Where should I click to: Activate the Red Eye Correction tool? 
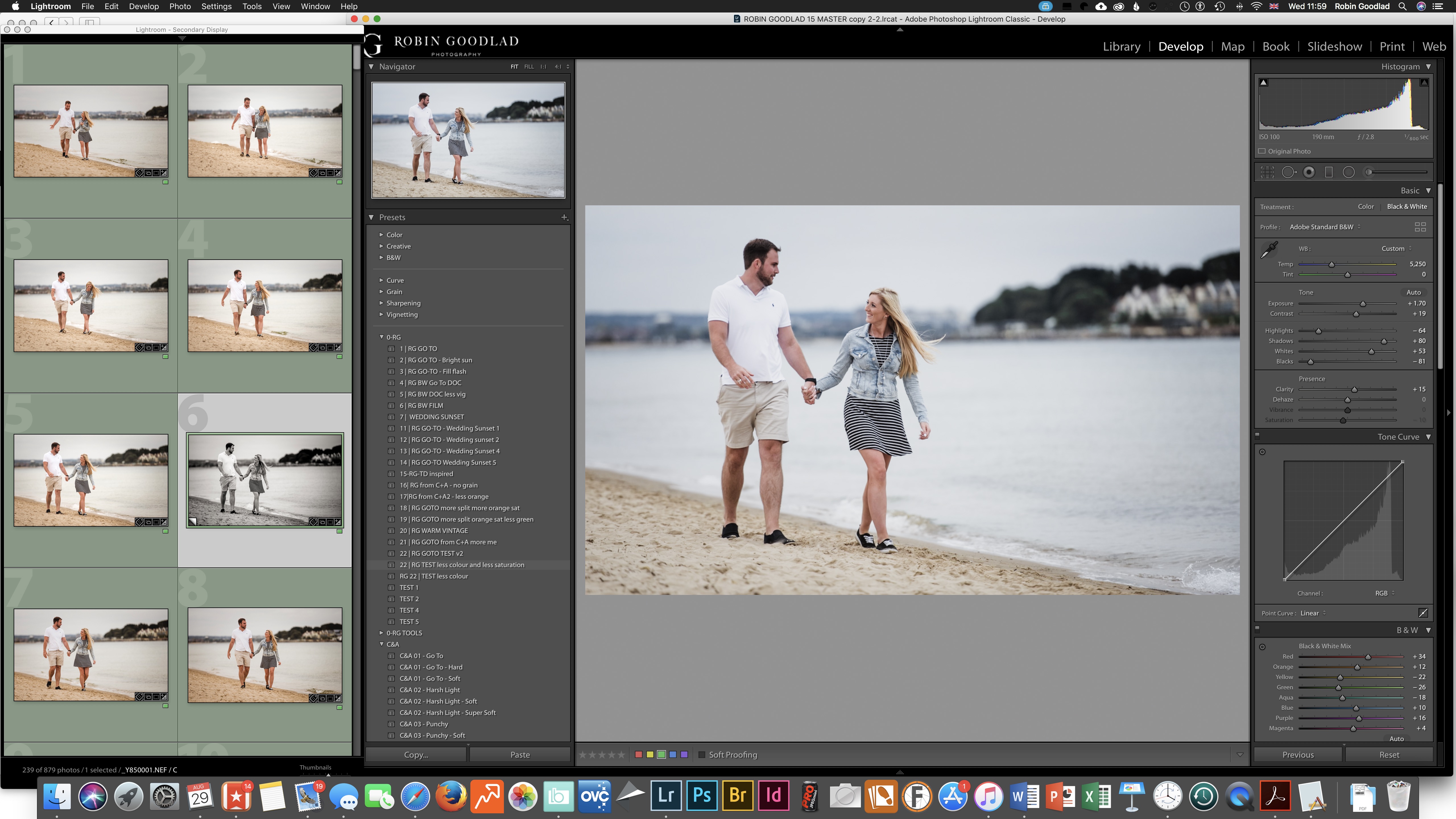click(1309, 172)
